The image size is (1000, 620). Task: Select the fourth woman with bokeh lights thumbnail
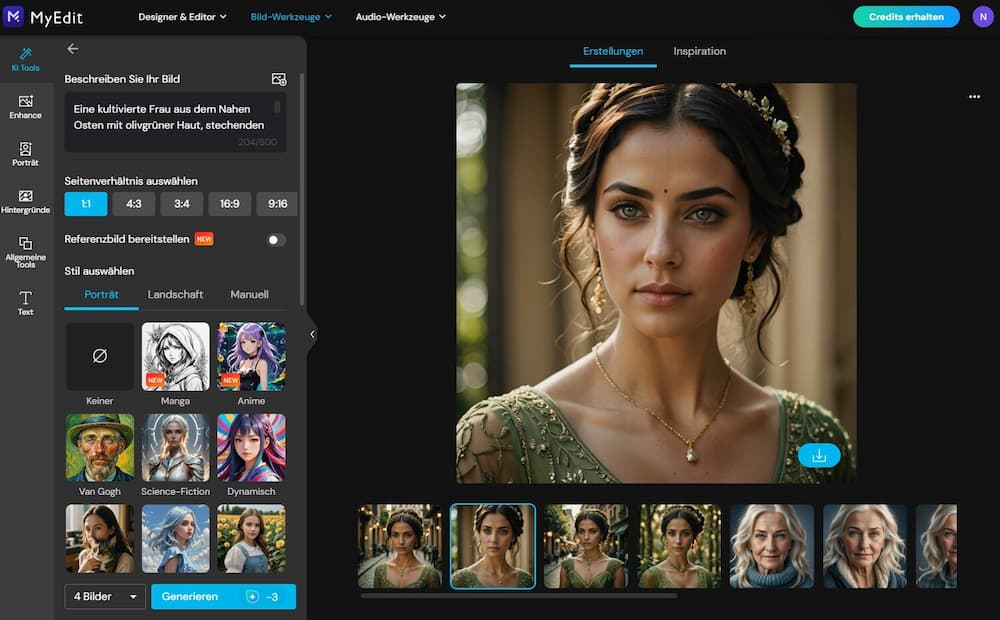point(679,546)
